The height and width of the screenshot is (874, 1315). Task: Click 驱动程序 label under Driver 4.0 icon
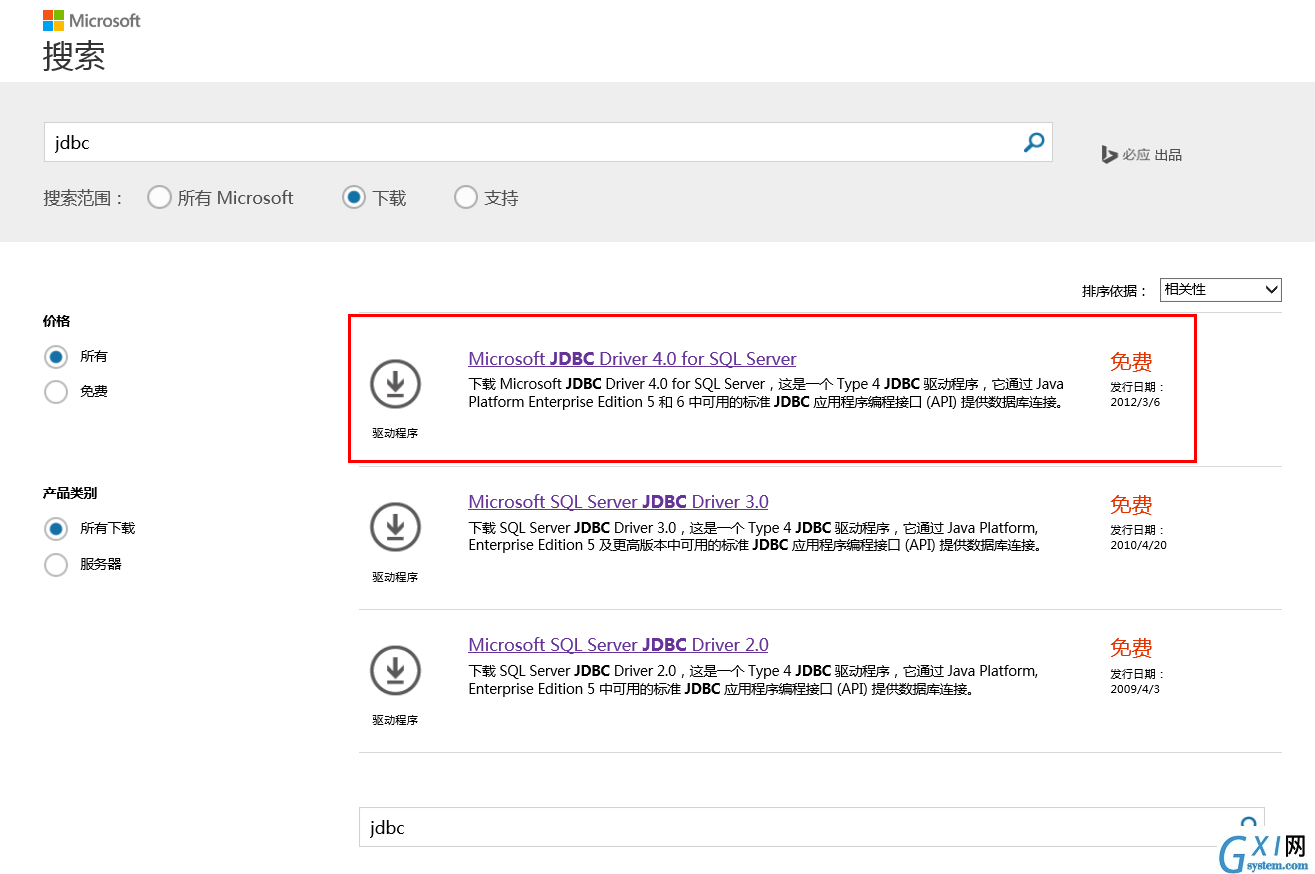point(395,433)
